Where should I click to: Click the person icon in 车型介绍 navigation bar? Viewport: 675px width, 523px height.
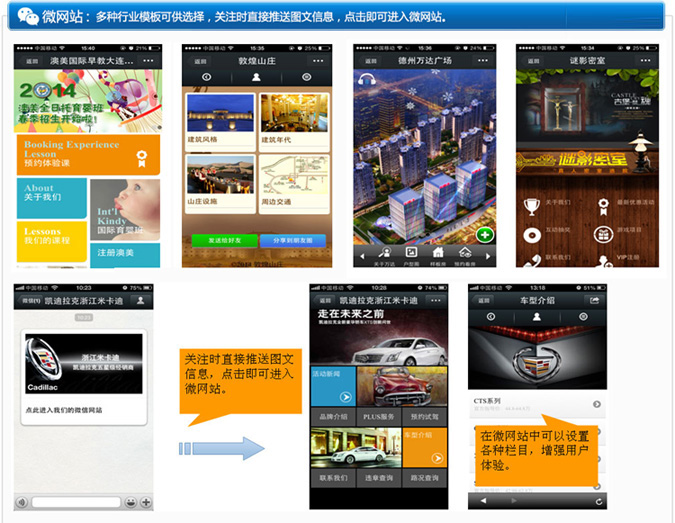point(536,317)
